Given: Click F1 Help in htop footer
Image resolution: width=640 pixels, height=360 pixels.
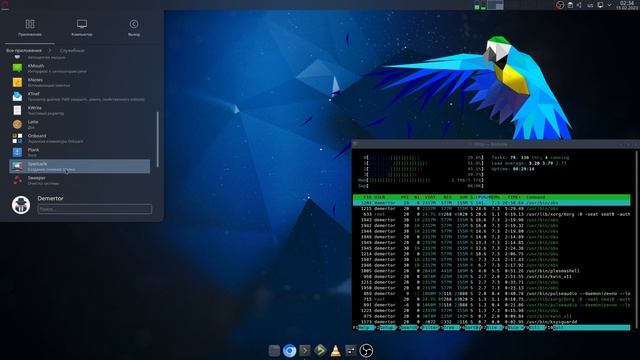Looking at the screenshot, I should [x=364, y=327].
